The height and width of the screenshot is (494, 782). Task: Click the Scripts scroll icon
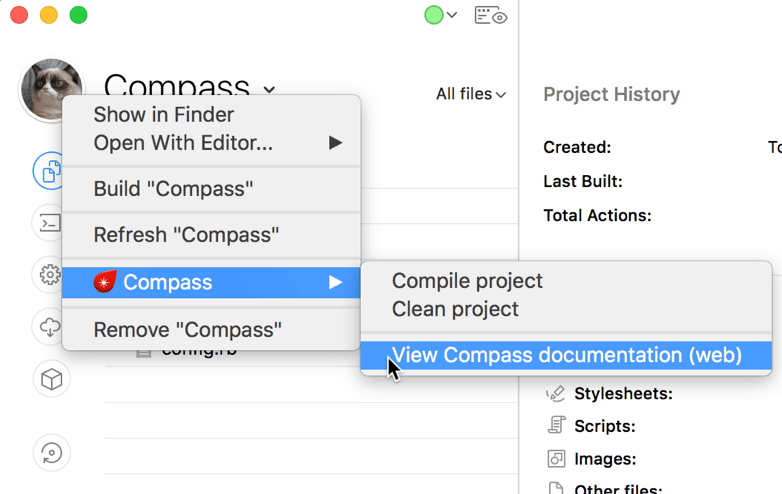[x=556, y=426]
